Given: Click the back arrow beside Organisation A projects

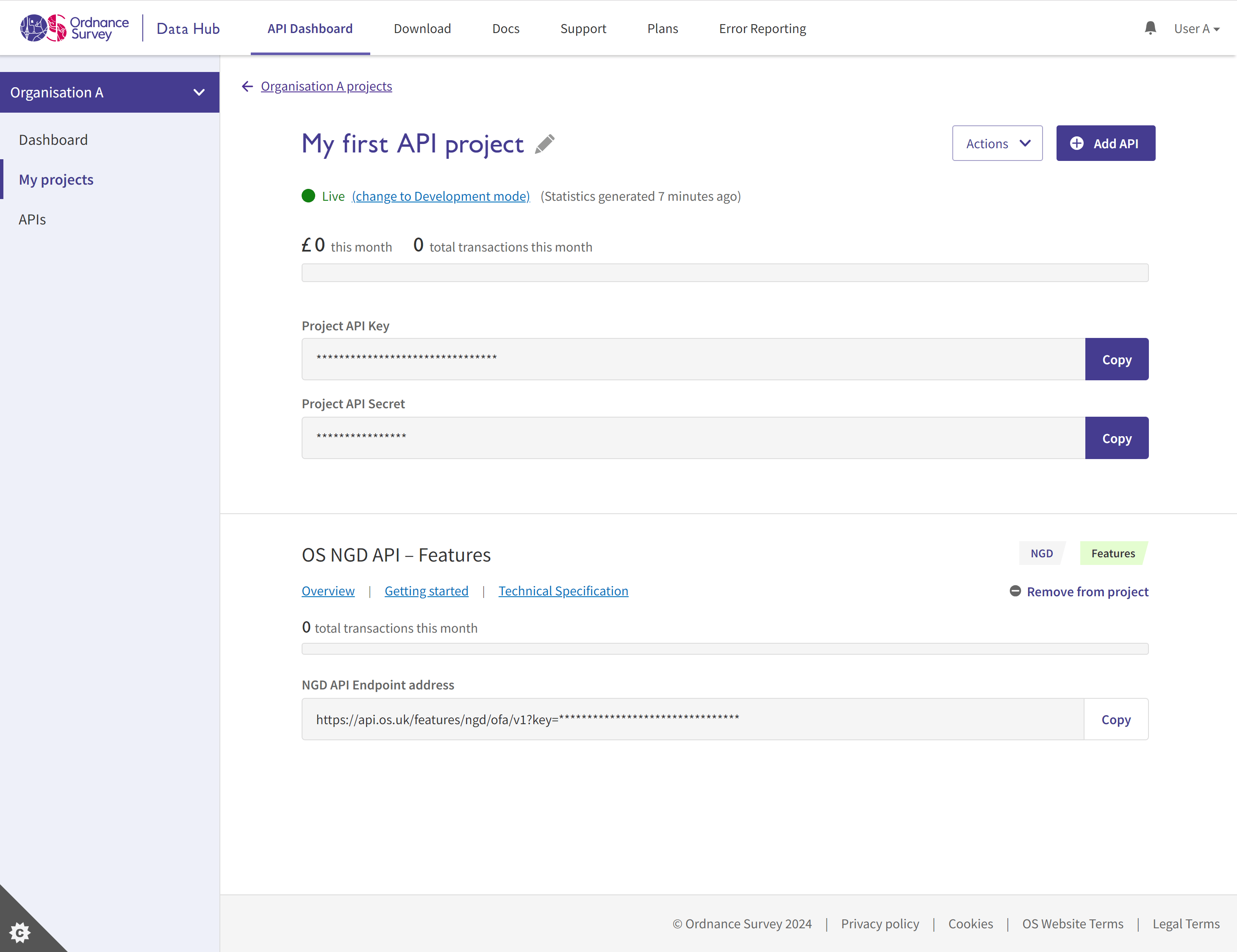Looking at the screenshot, I should coord(247,86).
